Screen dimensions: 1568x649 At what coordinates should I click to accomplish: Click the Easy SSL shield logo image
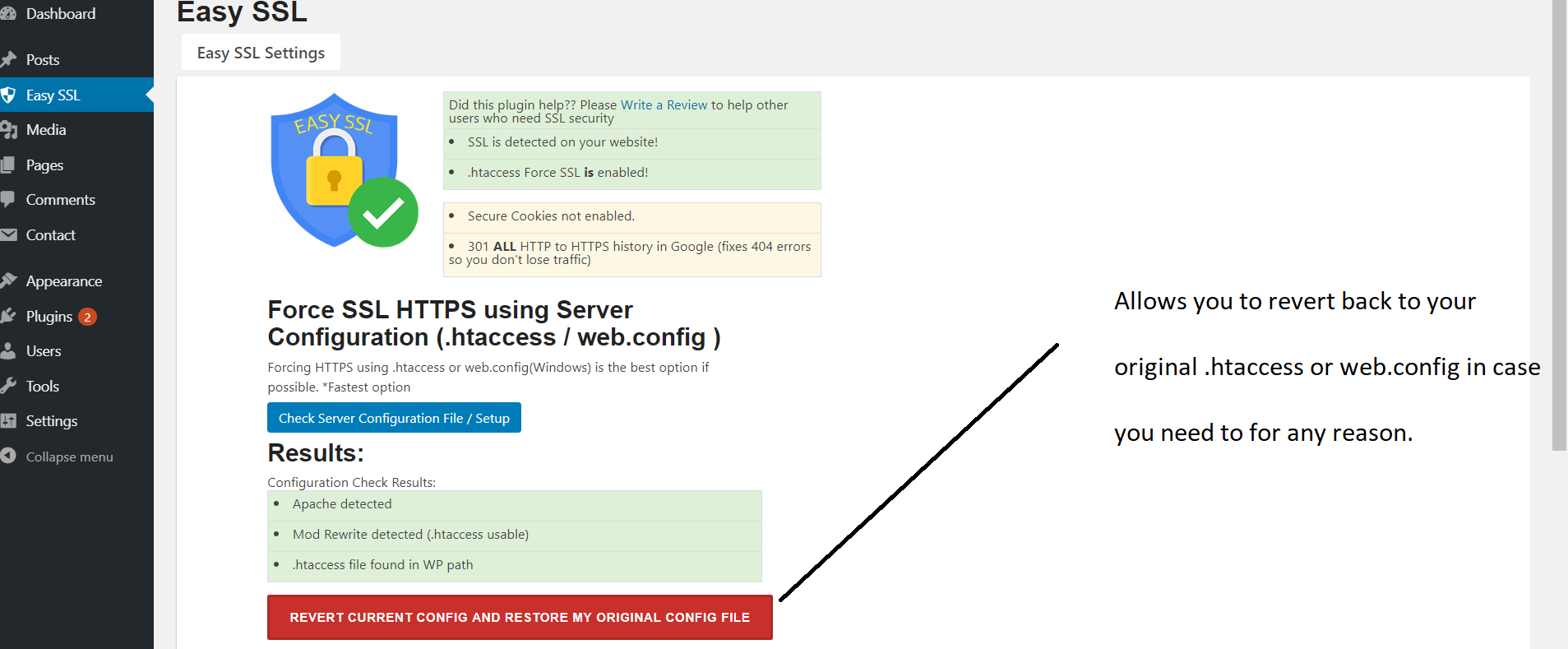(x=345, y=170)
